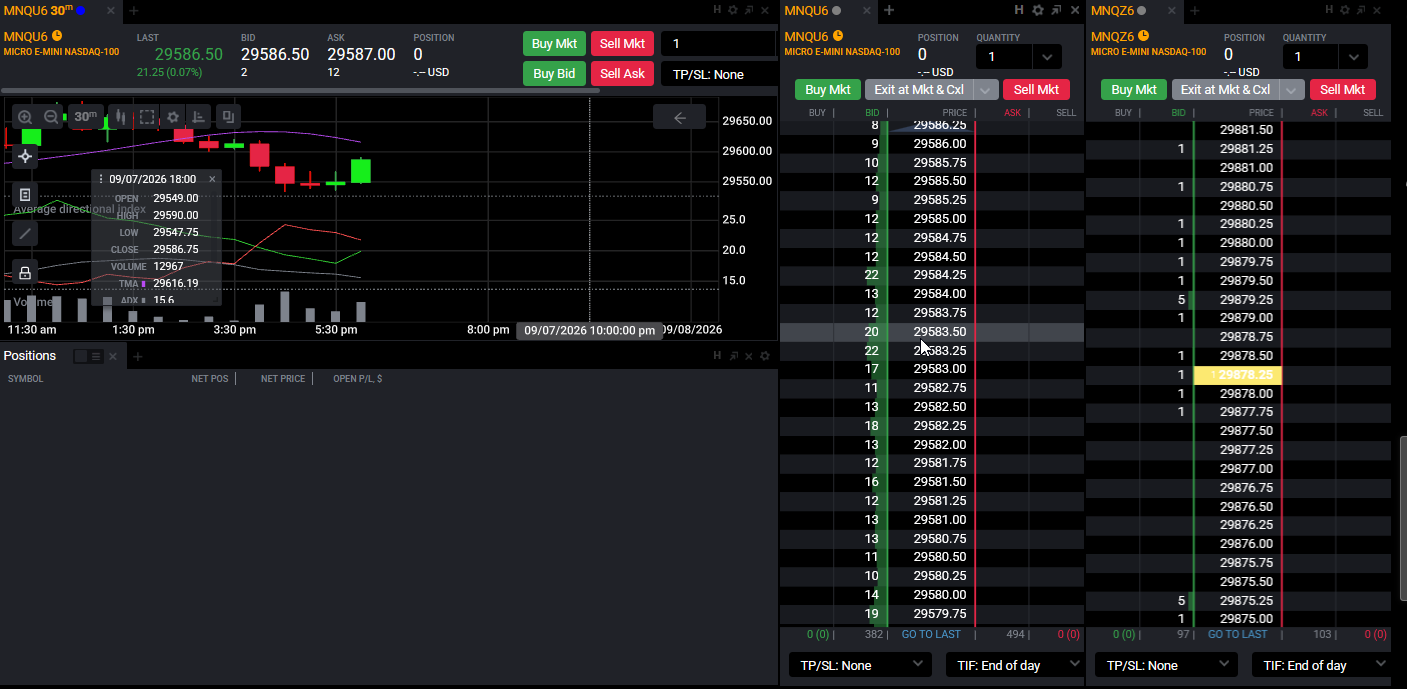Viewport: 1407px width, 689px height.
Task: Open chart settings gear in chart toolbar
Action: [173, 117]
